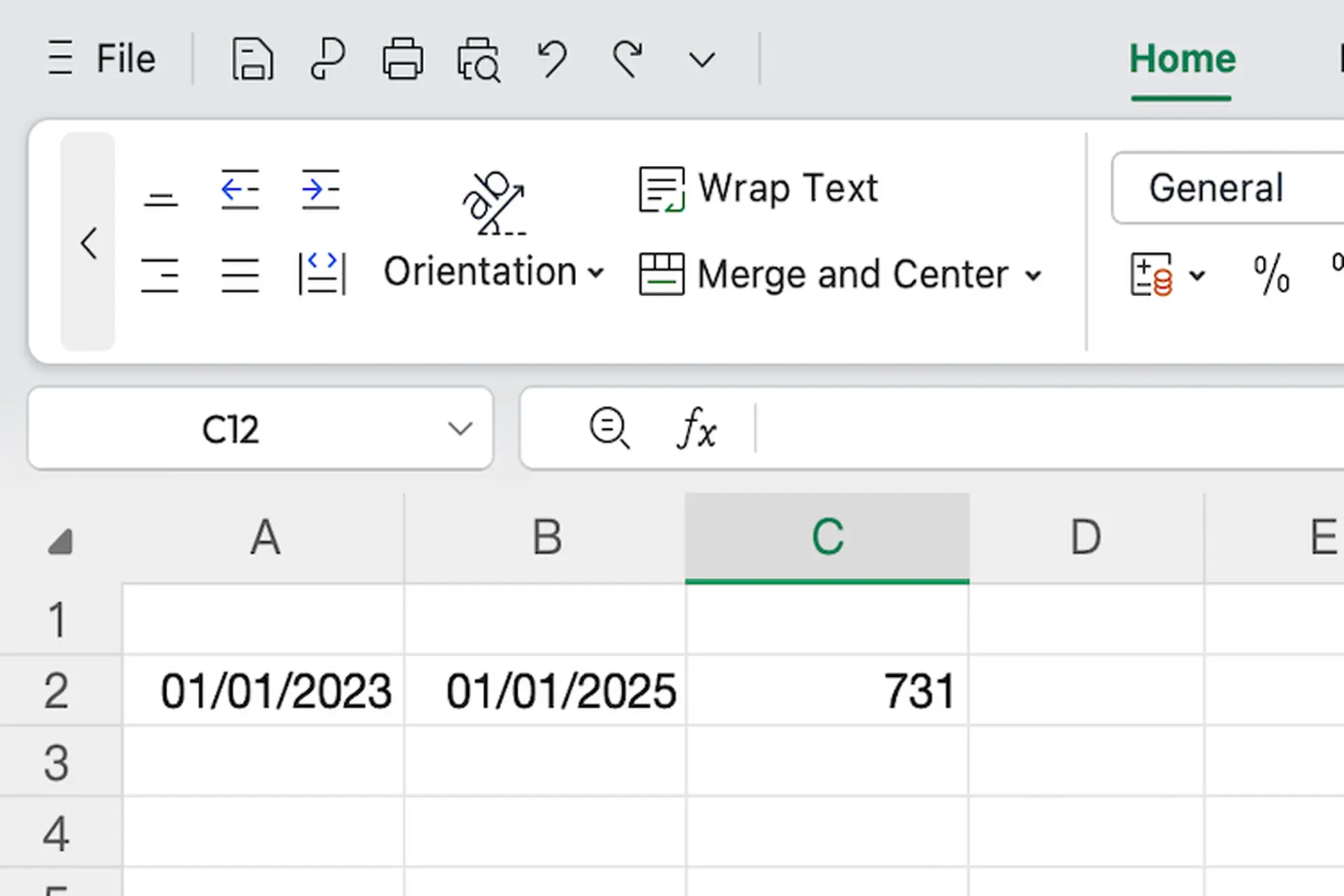Apply percent style

(x=1271, y=274)
